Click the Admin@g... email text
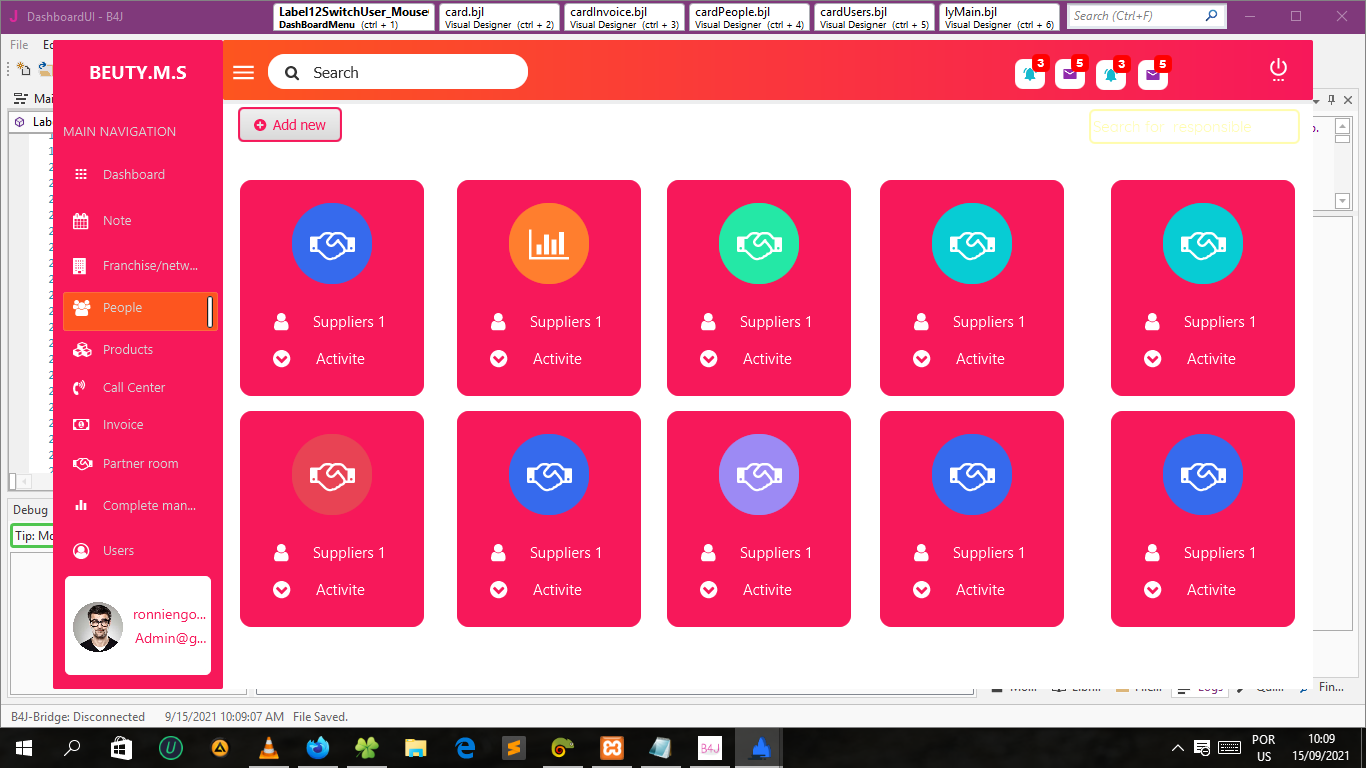The height and width of the screenshot is (768, 1366). point(171,639)
